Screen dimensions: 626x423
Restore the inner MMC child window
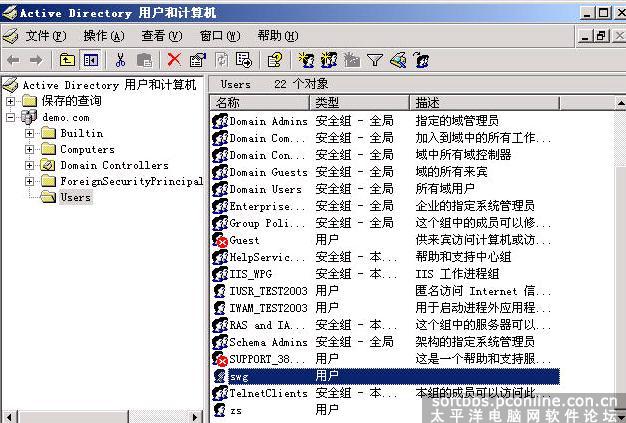click(x=601, y=36)
